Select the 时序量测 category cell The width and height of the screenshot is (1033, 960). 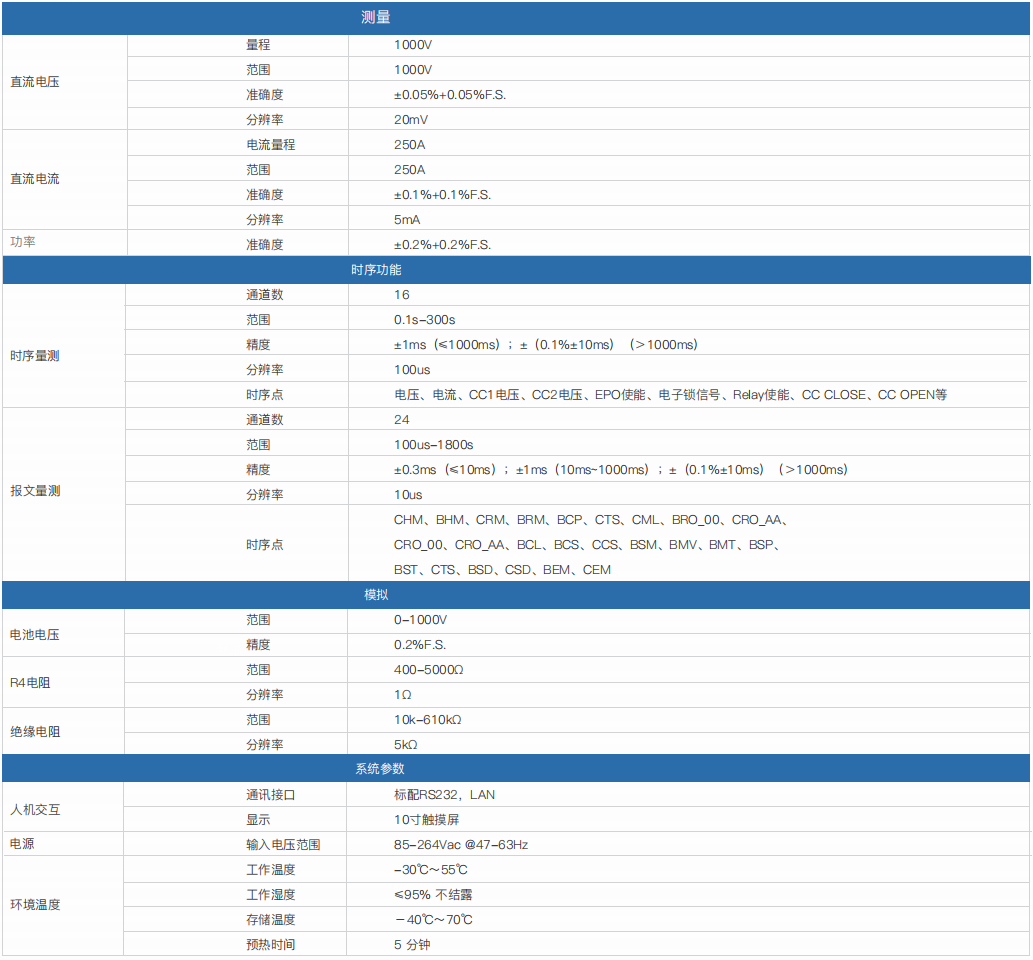[35, 356]
